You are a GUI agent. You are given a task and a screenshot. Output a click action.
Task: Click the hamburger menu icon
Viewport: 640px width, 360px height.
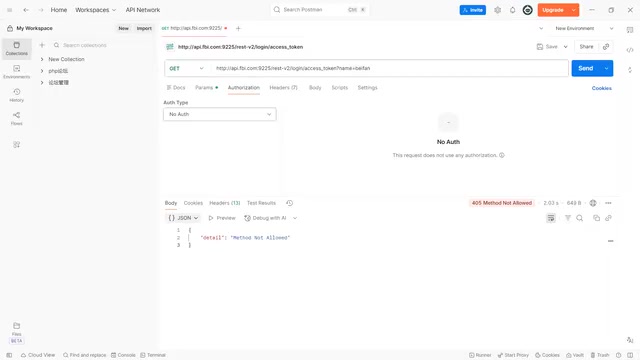tap(9, 10)
